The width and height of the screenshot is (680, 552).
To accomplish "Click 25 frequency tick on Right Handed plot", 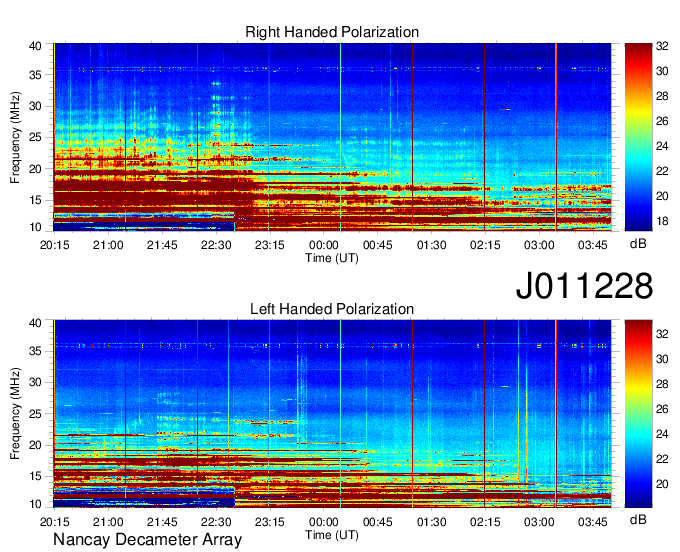I will point(35,137).
